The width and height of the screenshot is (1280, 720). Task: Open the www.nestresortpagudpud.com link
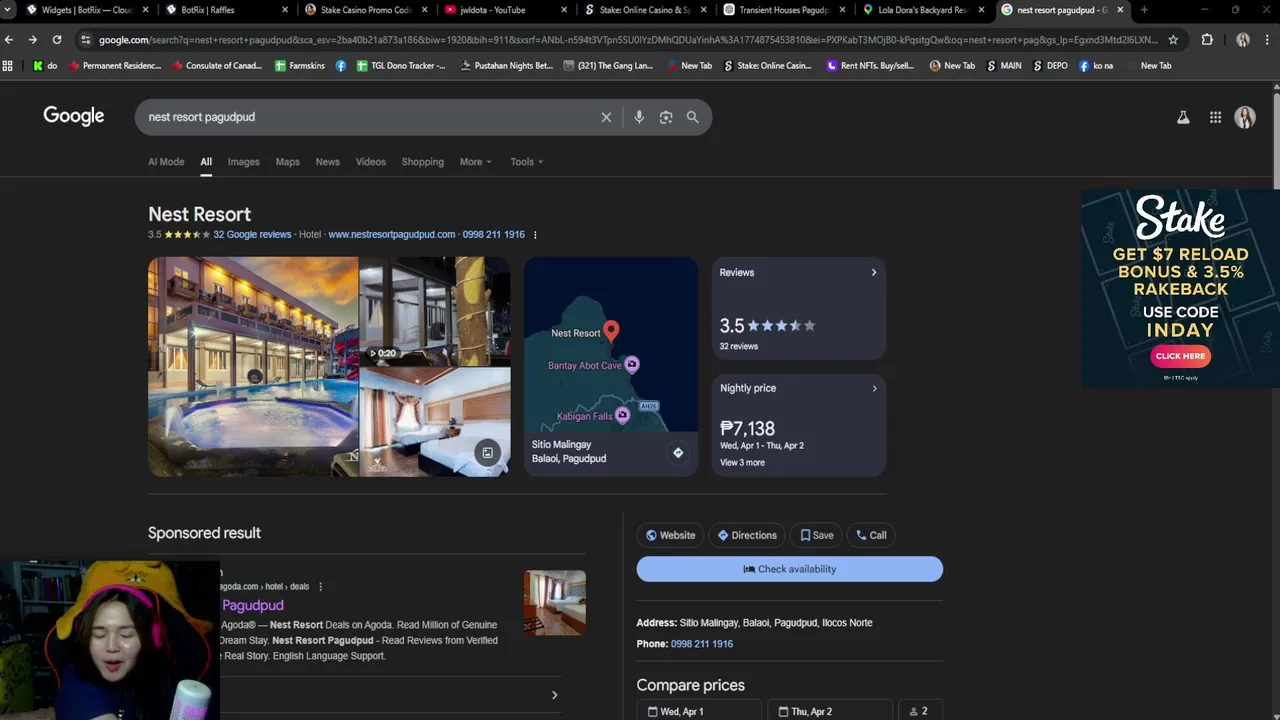[x=391, y=235]
